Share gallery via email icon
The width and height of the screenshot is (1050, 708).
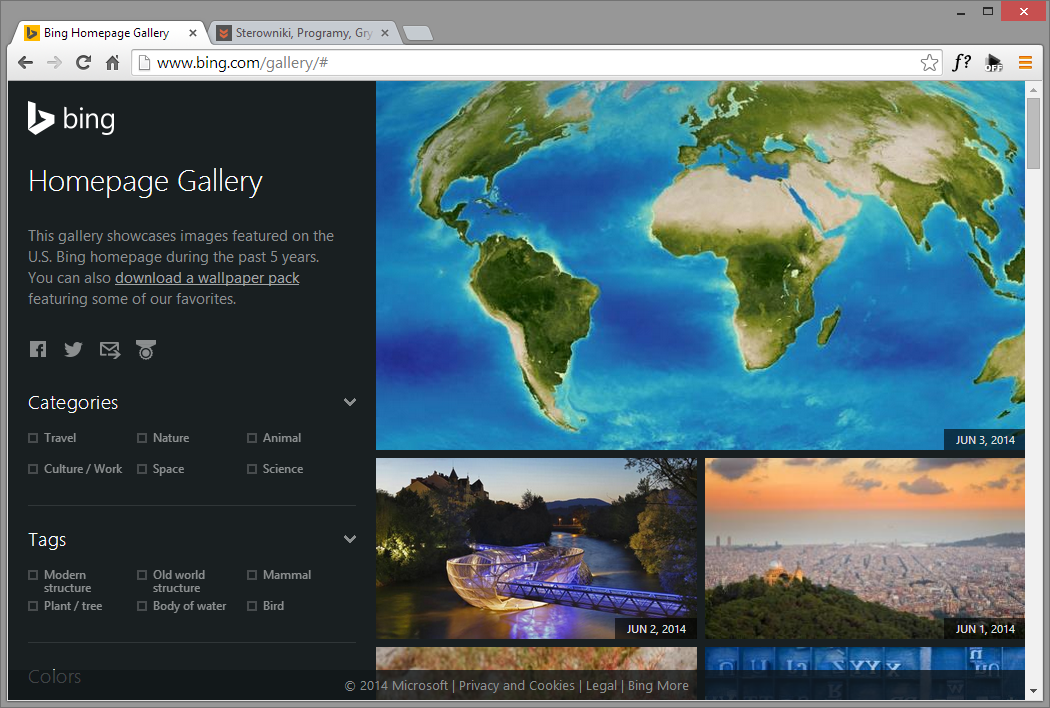tap(110, 349)
